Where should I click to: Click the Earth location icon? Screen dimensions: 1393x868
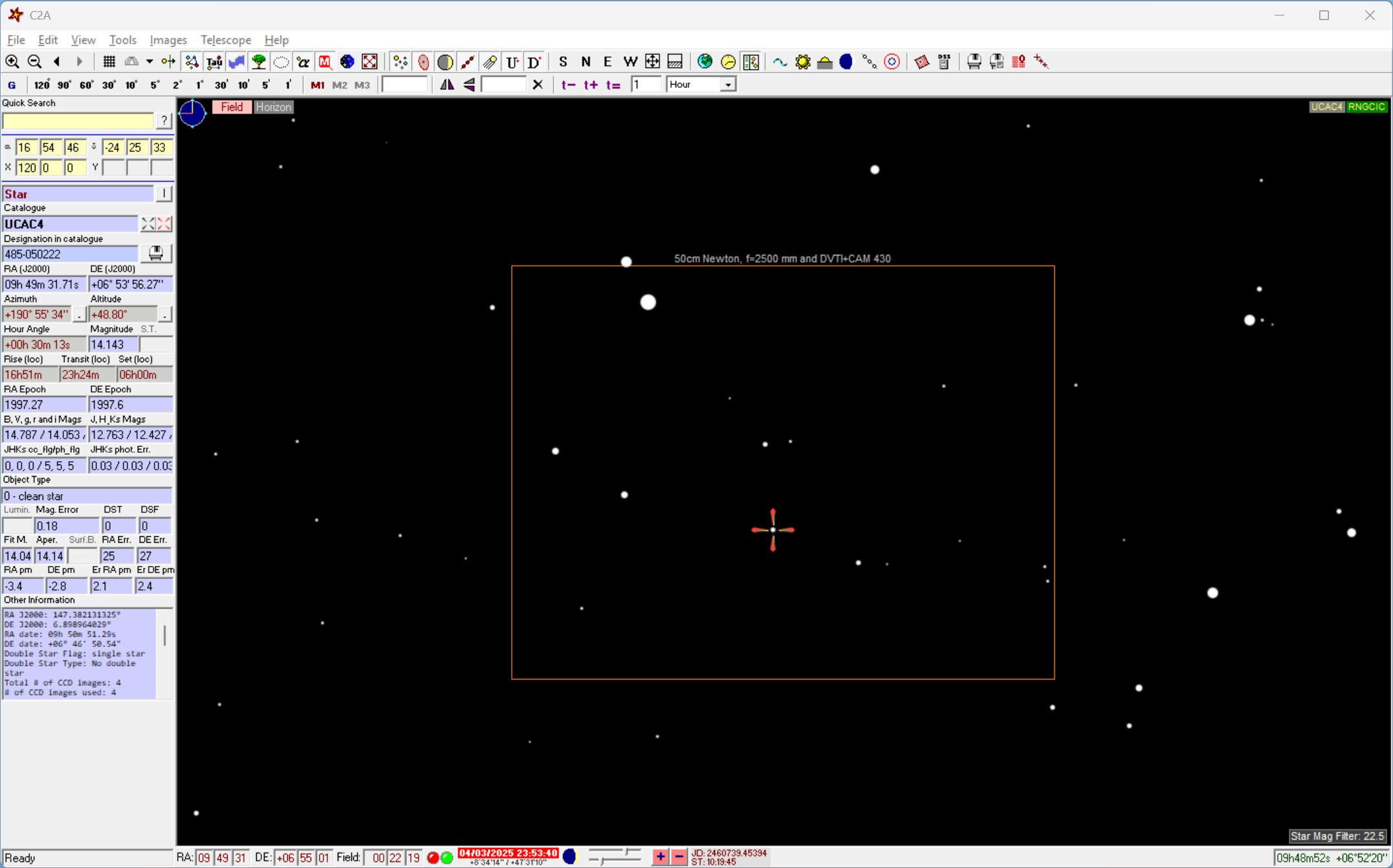[x=705, y=61]
